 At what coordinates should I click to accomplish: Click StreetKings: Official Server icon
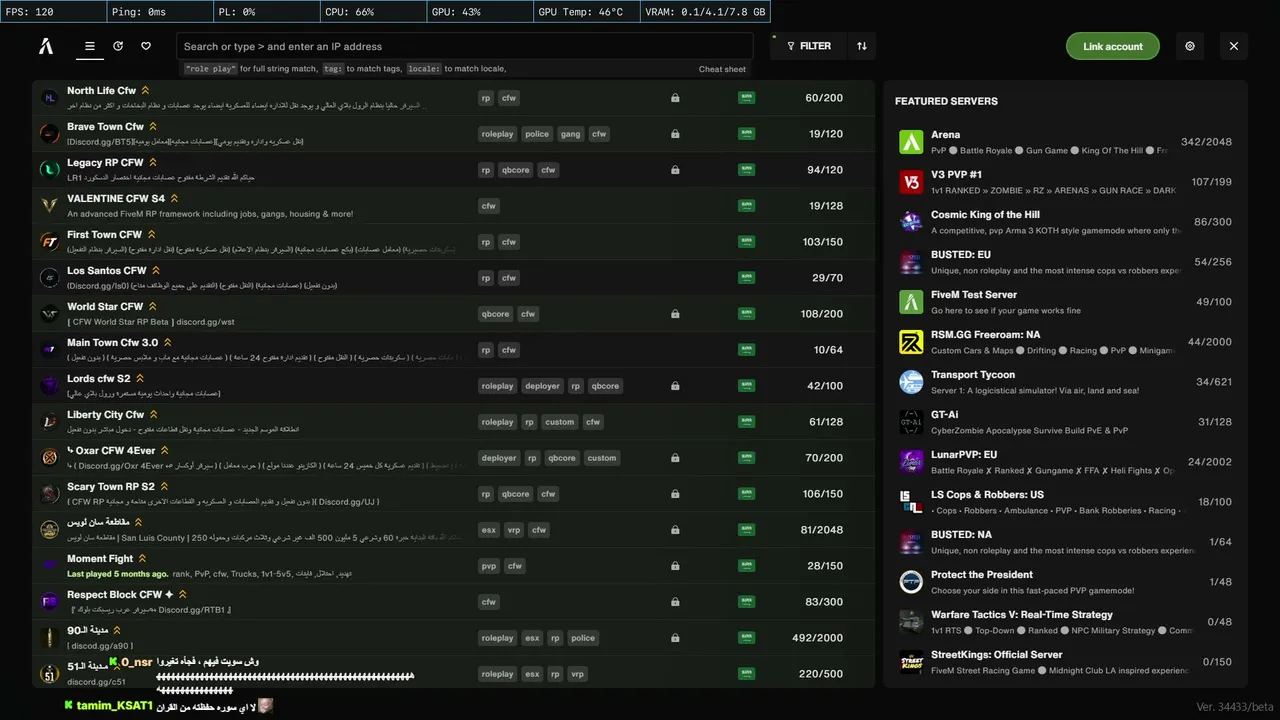click(x=911, y=662)
